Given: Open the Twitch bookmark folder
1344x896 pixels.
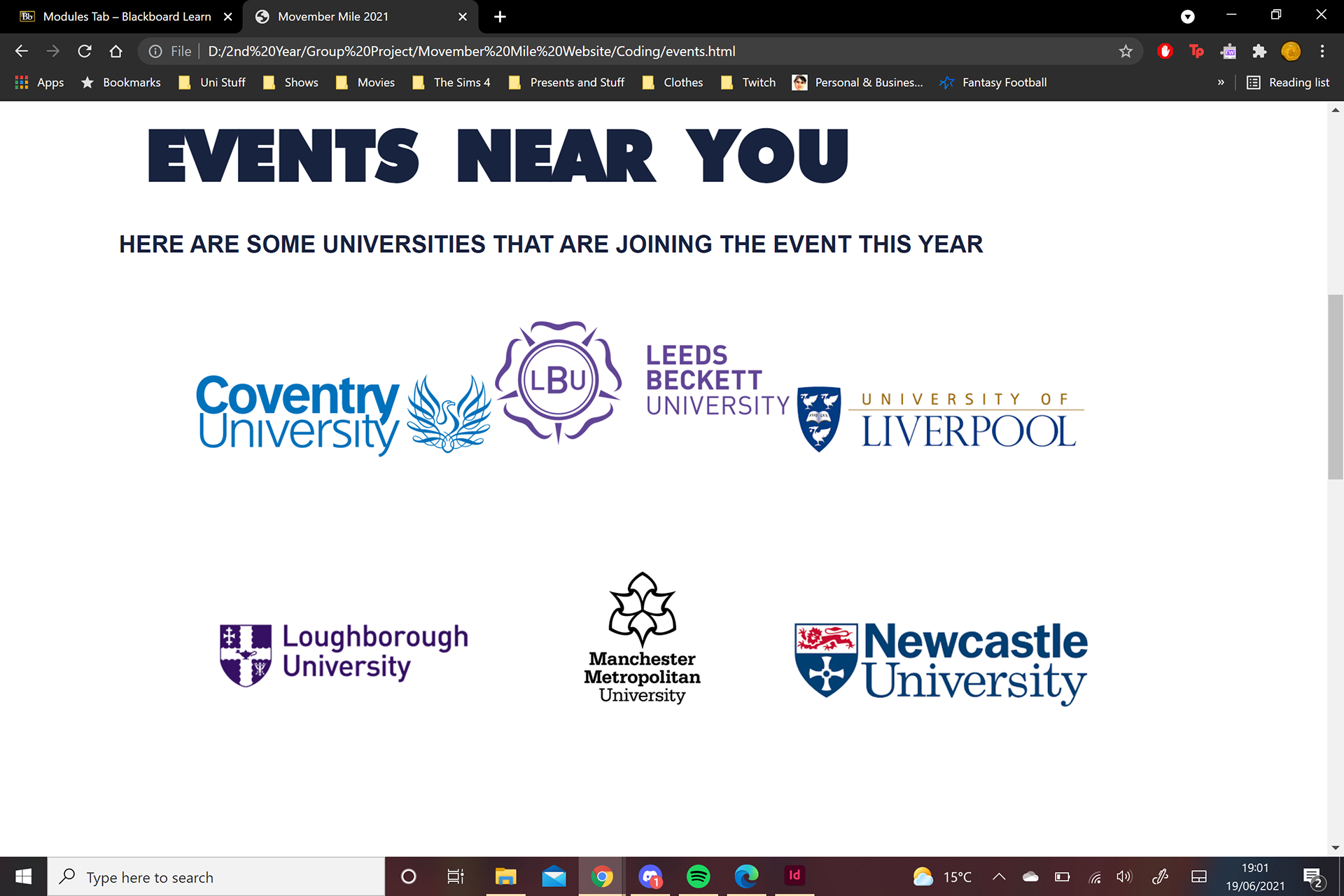Looking at the screenshot, I should pos(748,83).
